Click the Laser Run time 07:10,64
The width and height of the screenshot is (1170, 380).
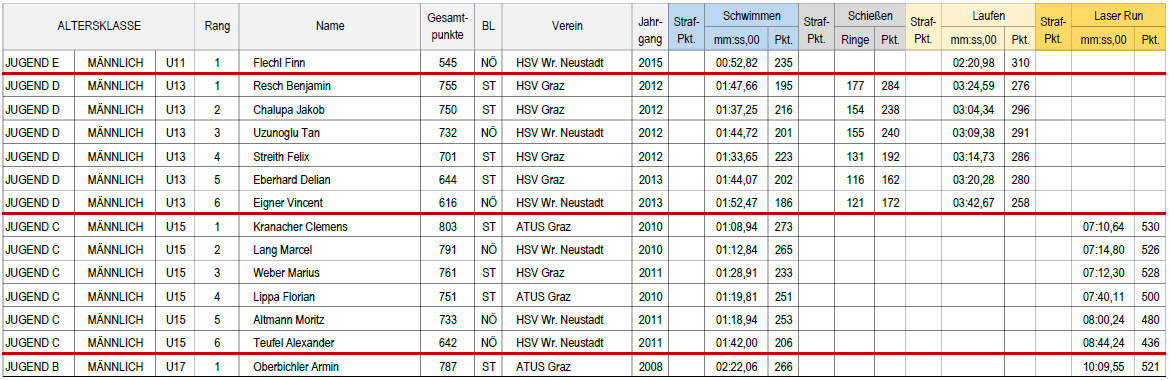[1103, 226]
